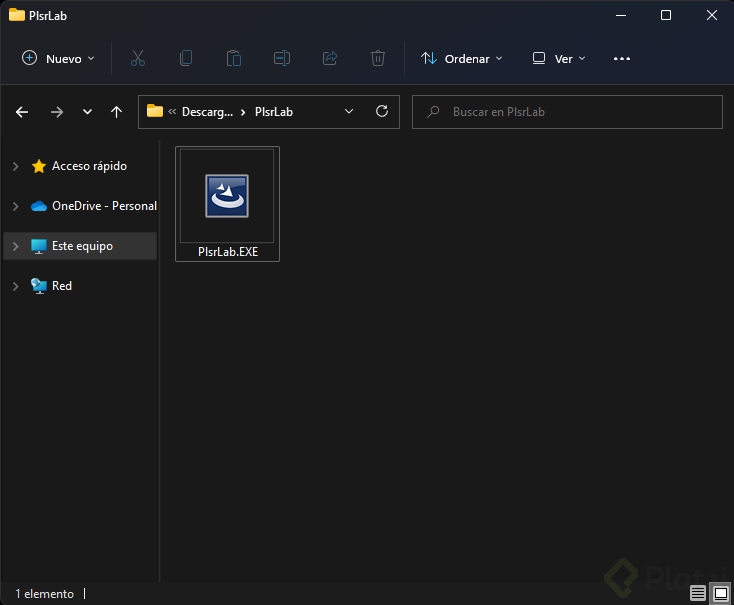Open the Nuevo menu

point(59,59)
